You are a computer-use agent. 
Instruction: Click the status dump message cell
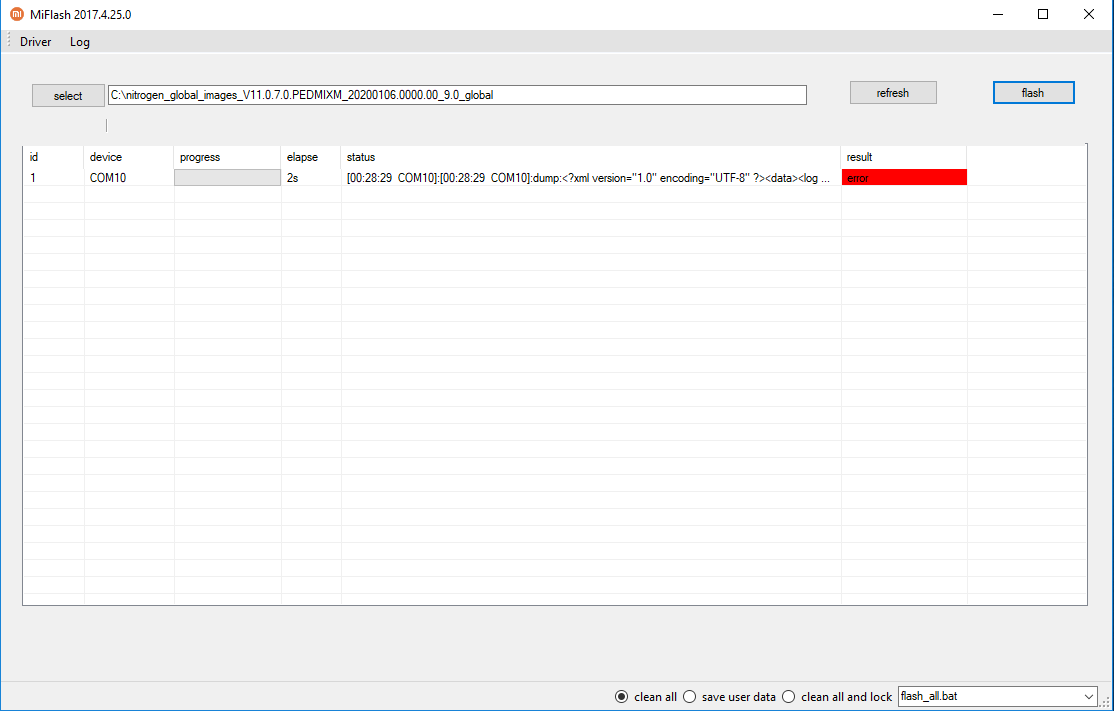coord(591,178)
